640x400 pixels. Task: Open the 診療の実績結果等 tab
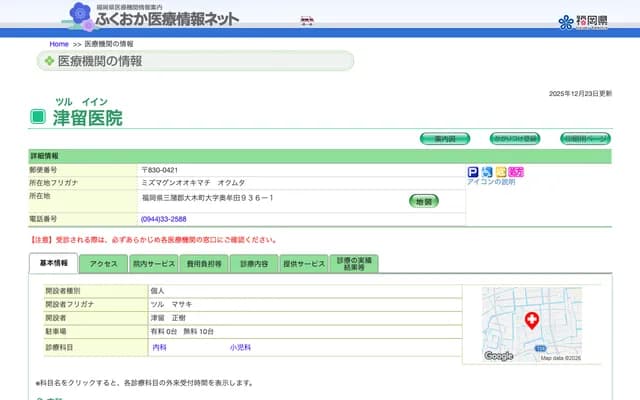pos(354,264)
